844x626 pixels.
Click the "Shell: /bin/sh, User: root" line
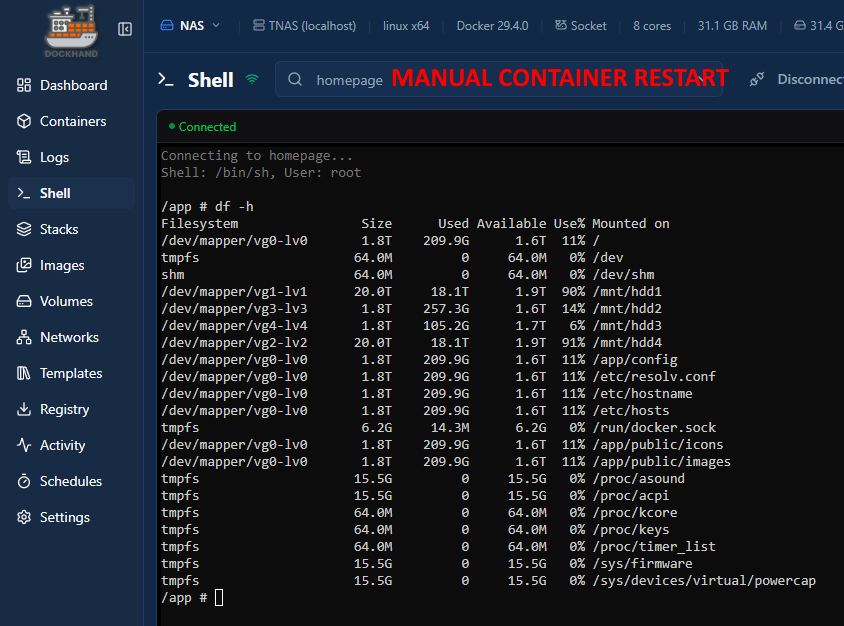[x=261, y=173]
